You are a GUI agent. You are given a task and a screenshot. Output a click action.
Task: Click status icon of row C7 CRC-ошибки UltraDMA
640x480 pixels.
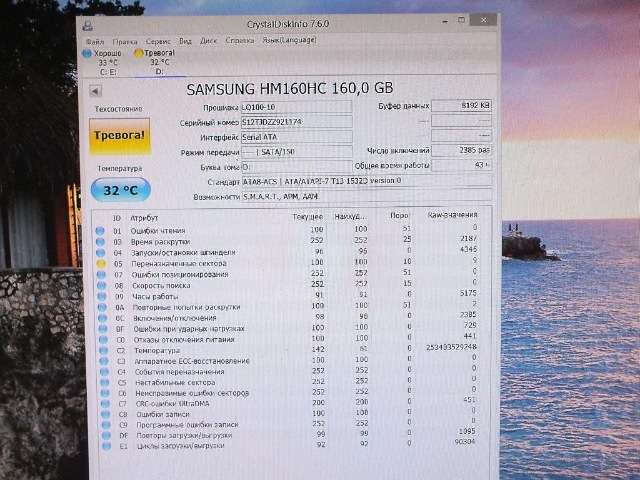pyautogui.click(x=106, y=404)
